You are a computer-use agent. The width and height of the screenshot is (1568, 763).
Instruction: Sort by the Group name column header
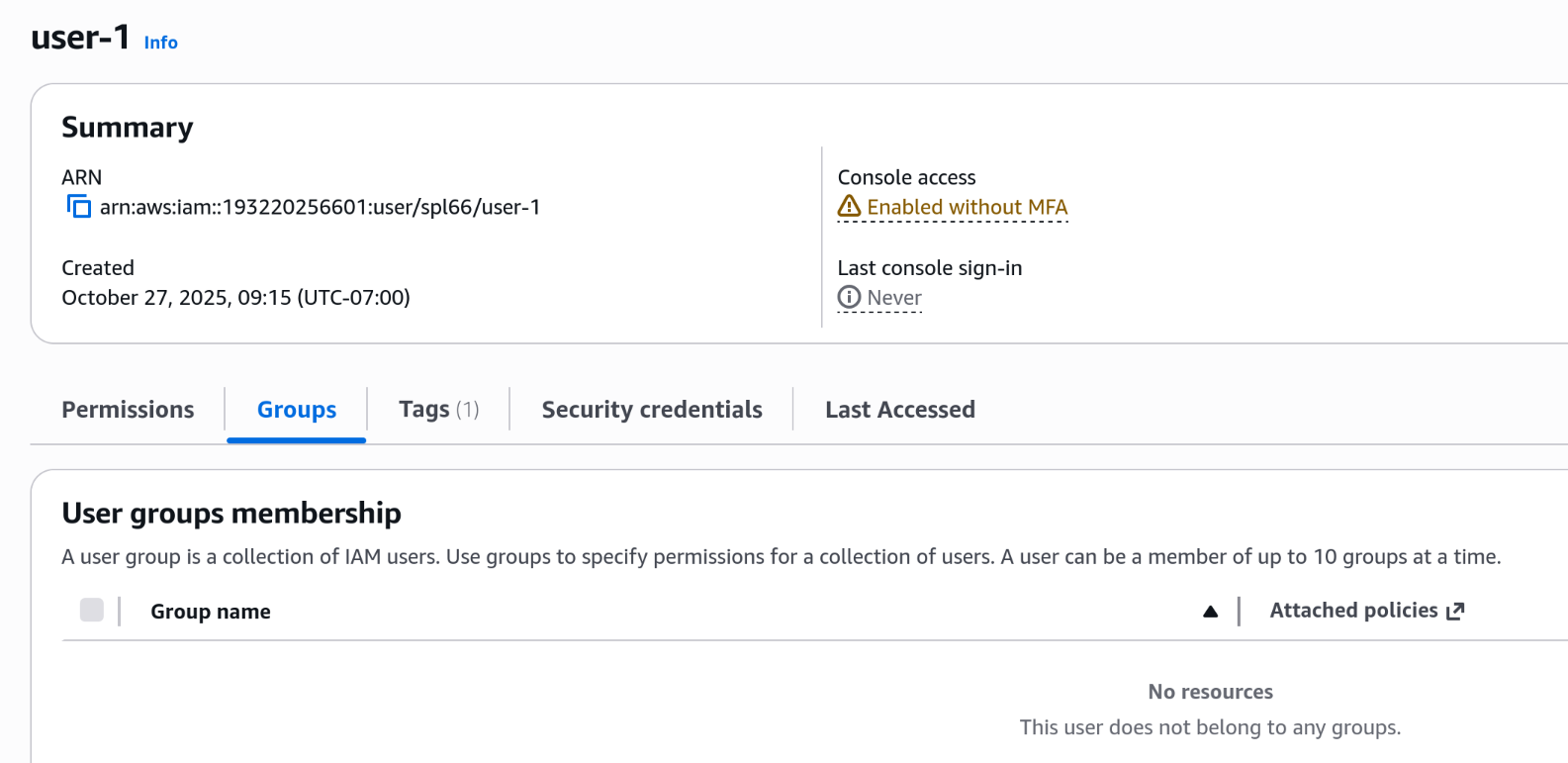tap(211, 612)
